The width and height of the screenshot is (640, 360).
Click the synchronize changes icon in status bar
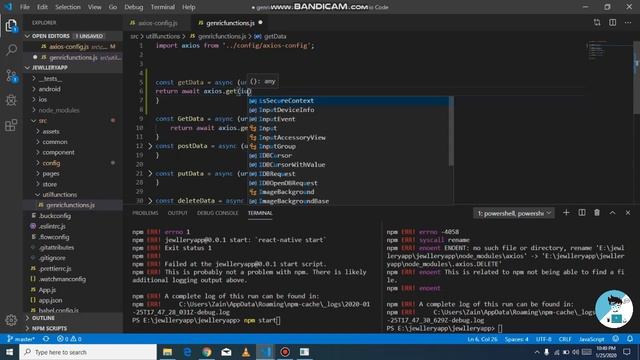click(x=46, y=339)
